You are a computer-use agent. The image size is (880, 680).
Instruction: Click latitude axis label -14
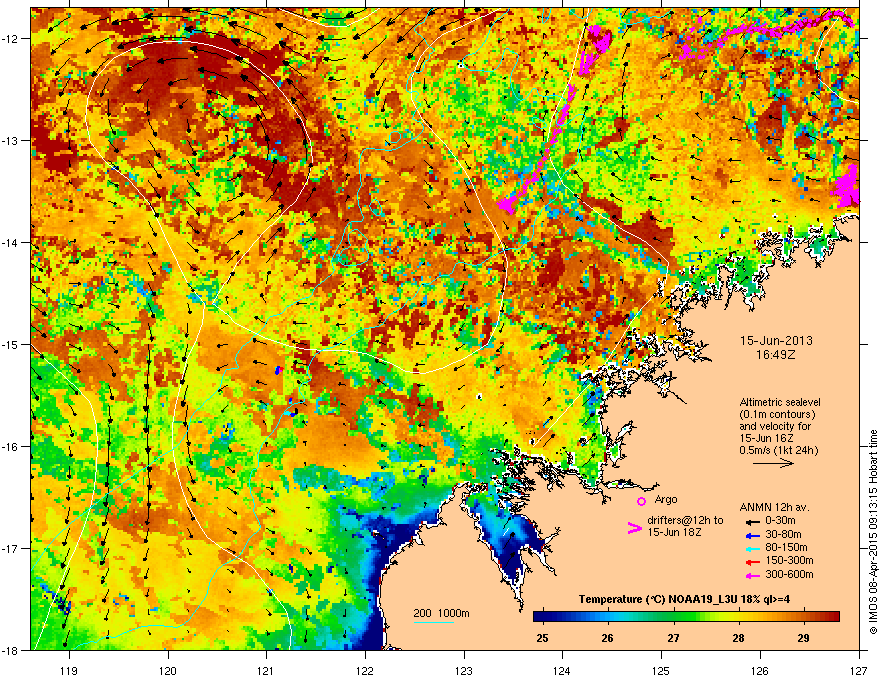[10, 242]
